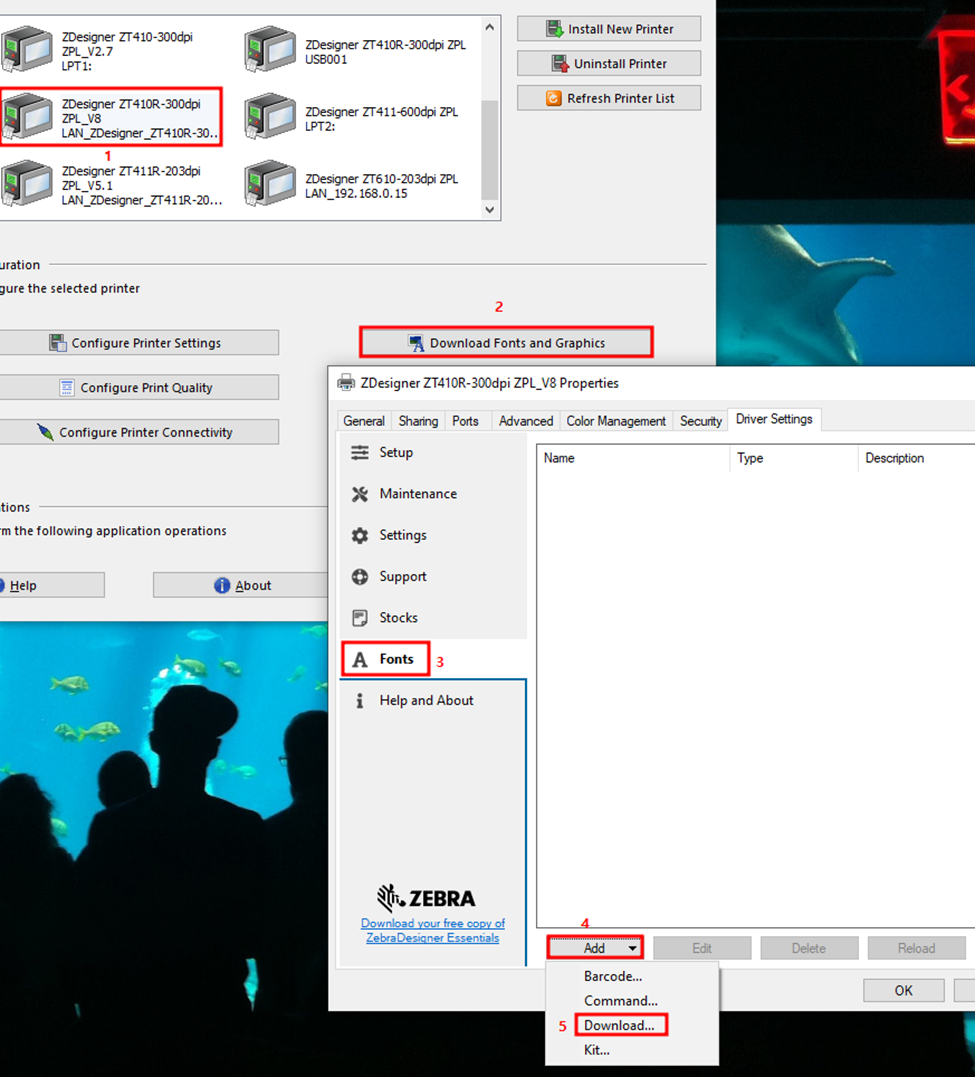Click the Install New Printer button
Viewport: 975px width, 1077px height.
pyautogui.click(x=608, y=28)
